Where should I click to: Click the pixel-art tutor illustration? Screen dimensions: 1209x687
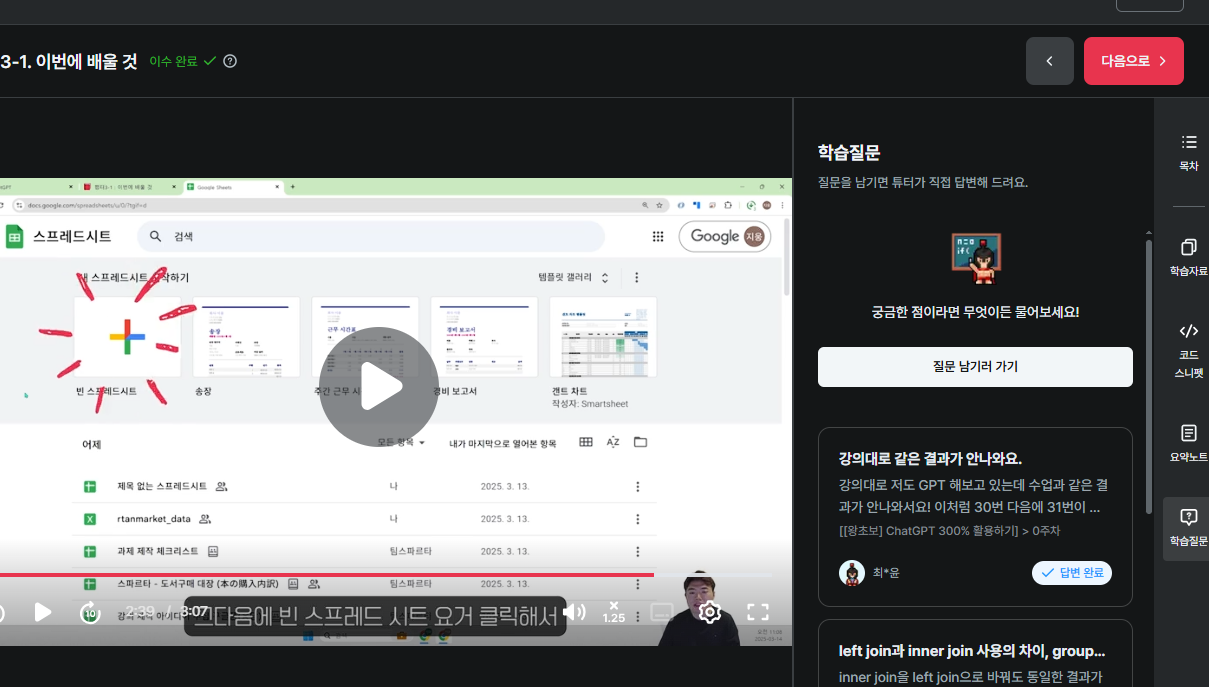point(975,259)
